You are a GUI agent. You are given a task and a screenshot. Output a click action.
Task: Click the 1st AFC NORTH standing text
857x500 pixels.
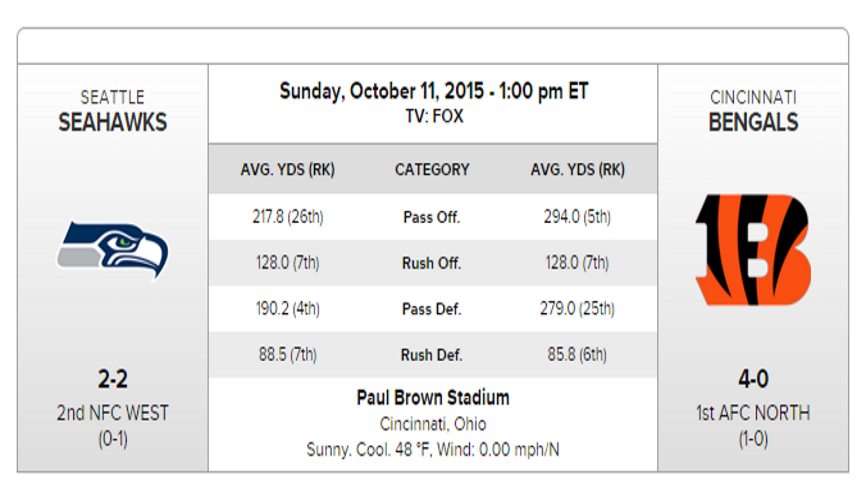click(x=753, y=413)
